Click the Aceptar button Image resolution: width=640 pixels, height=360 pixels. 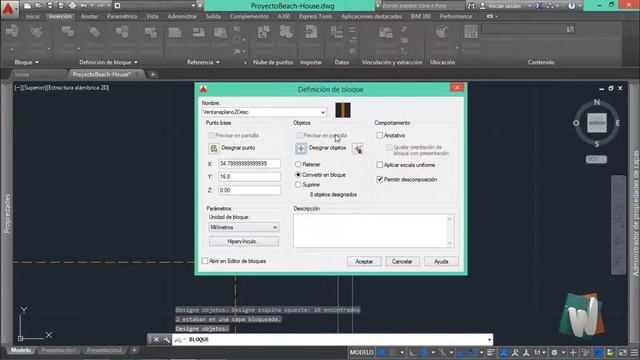pos(364,261)
